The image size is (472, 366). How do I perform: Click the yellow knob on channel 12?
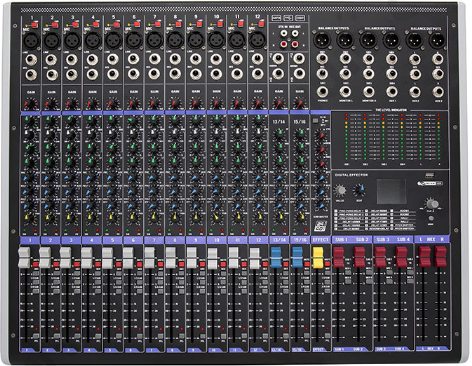click(x=257, y=217)
